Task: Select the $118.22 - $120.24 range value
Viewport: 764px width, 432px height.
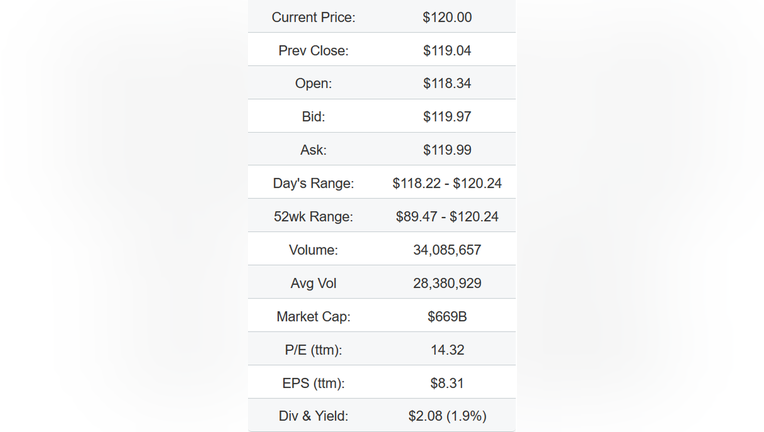Action: pos(447,184)
